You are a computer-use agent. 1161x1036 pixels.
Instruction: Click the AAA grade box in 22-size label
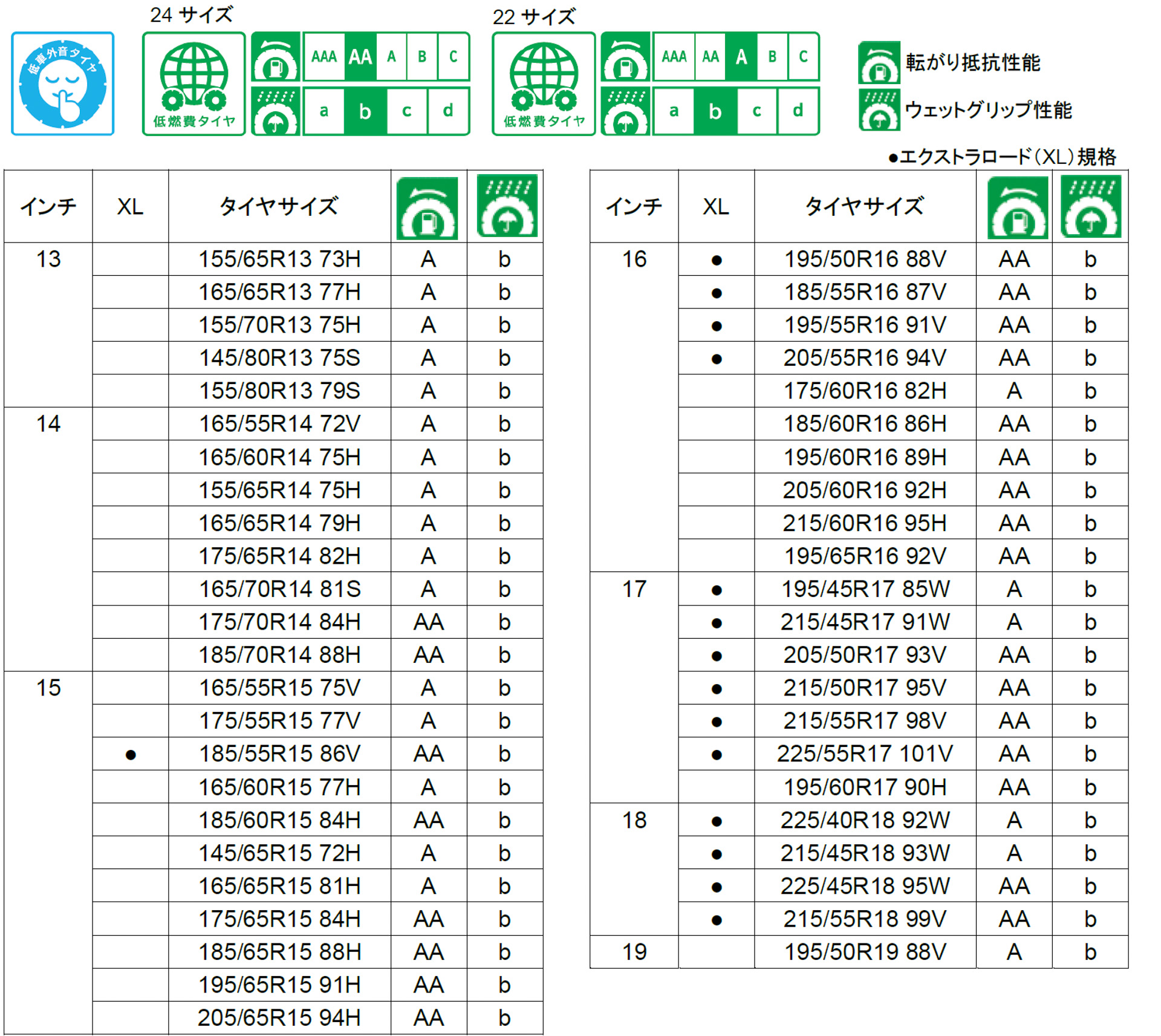674,57
